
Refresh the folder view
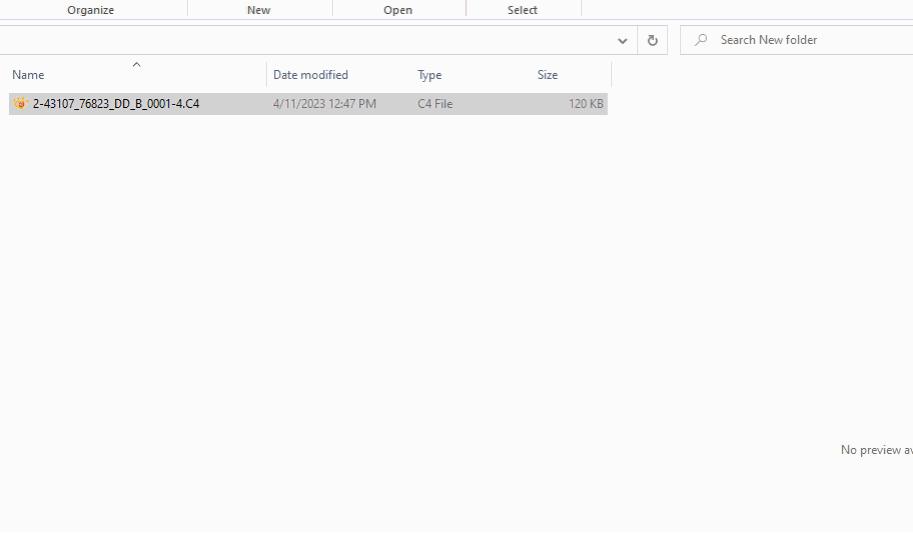click(652, 40)
